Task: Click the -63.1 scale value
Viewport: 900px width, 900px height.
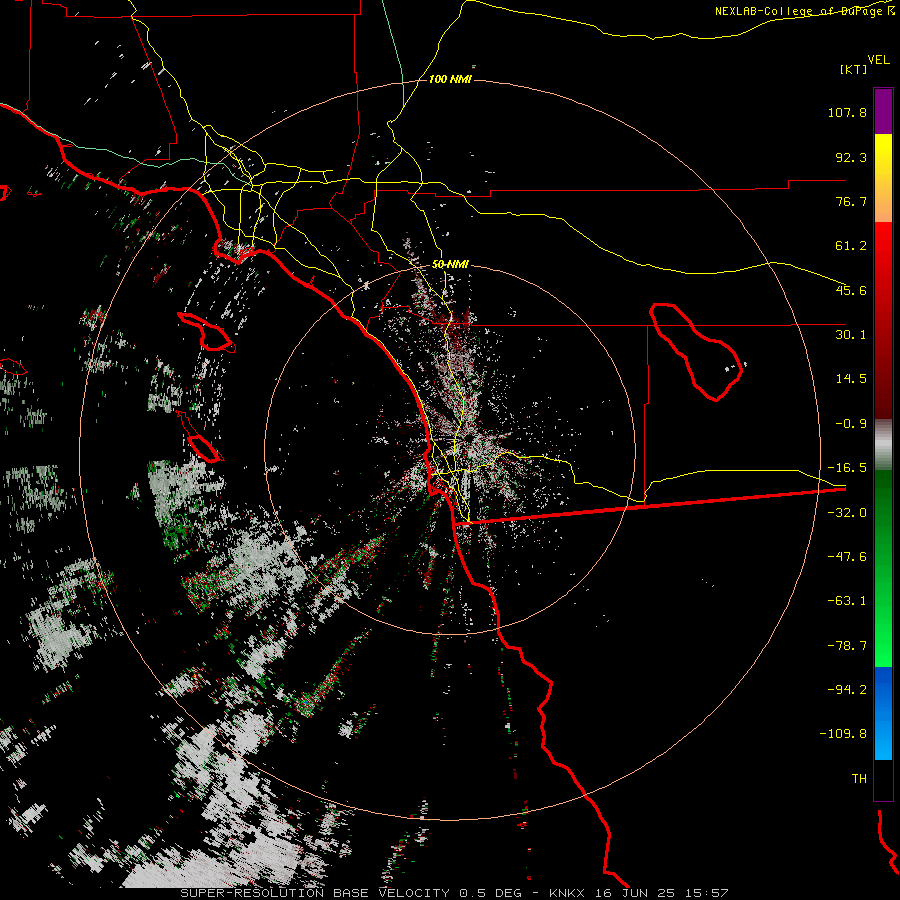Action: click(847, 601)
